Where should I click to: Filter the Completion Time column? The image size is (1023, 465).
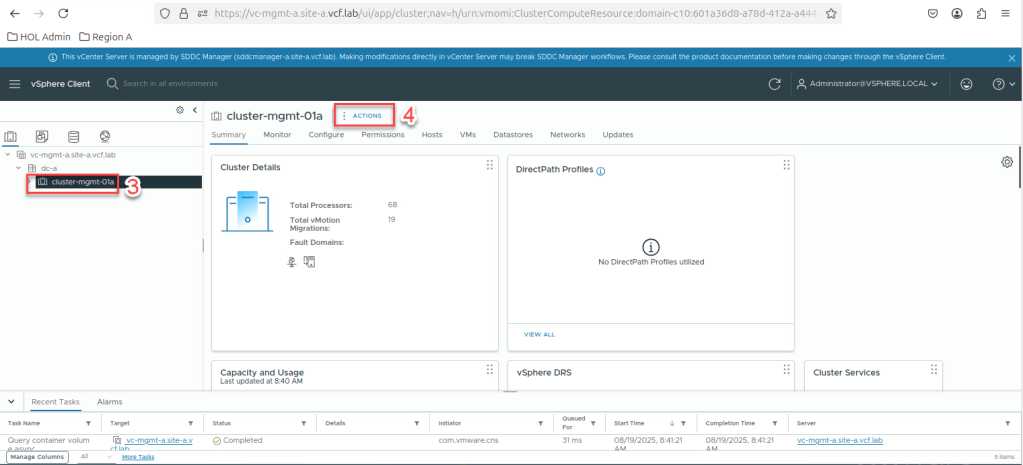[774, 424]
